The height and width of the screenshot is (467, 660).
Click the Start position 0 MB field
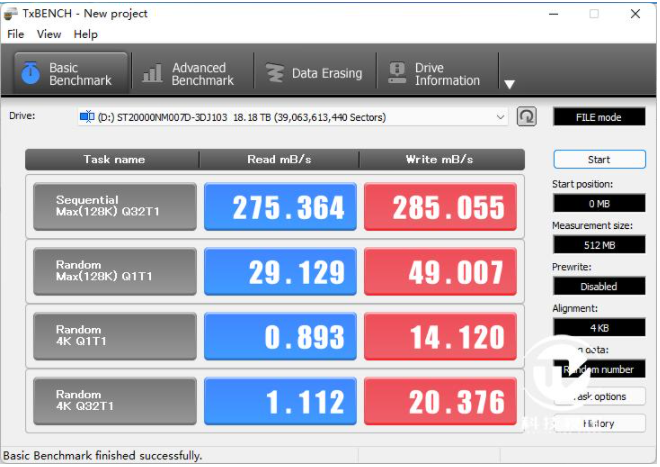click(x=598, y=203)
